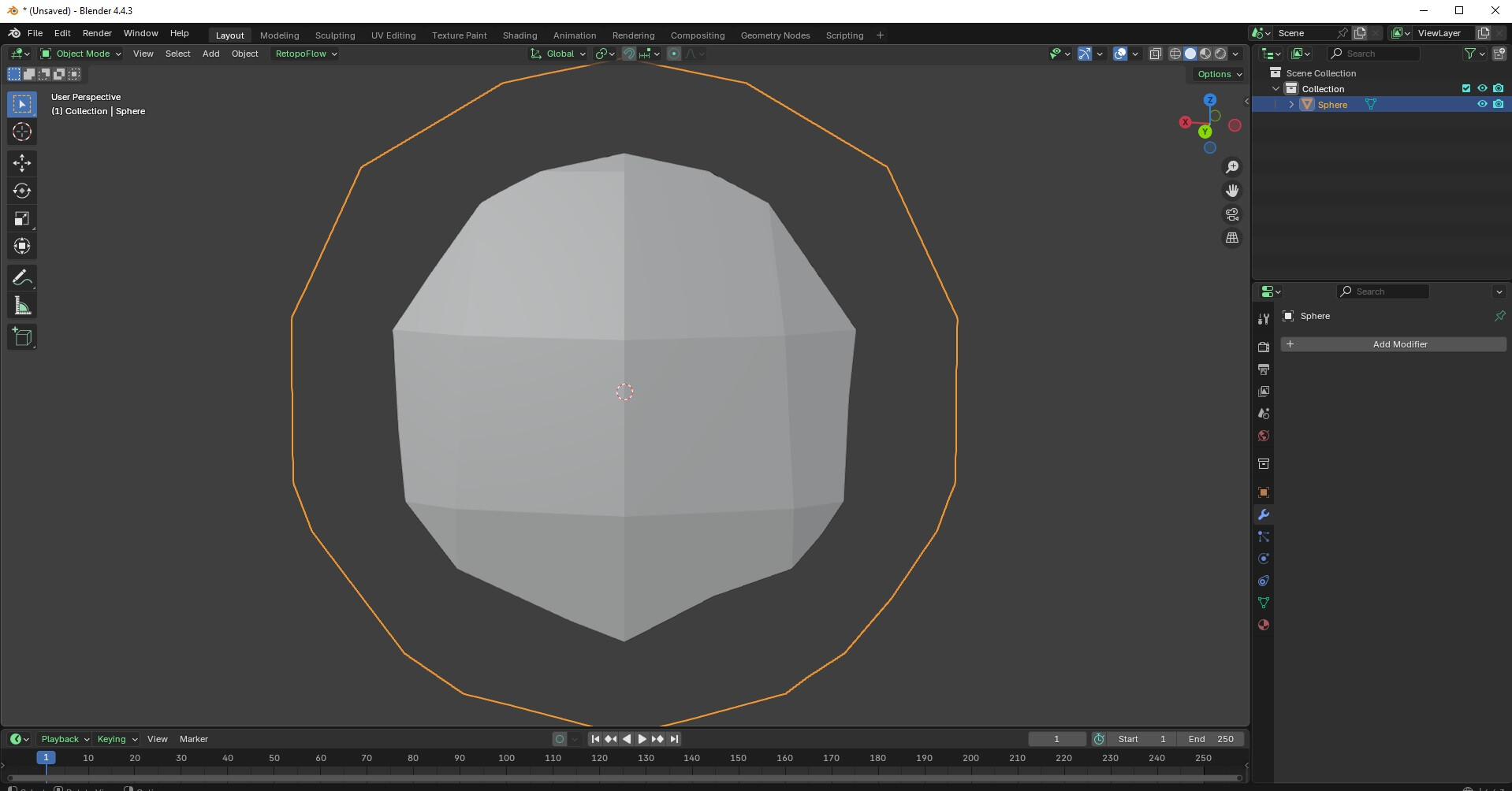Select the Measure ruler tool
This screenshot has height=791, width=1512.
[x=22, y=306]
